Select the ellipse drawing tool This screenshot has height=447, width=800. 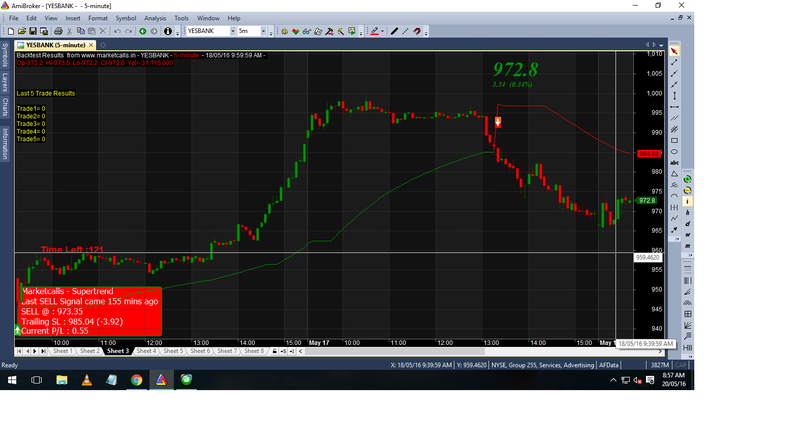coord(674,152)
